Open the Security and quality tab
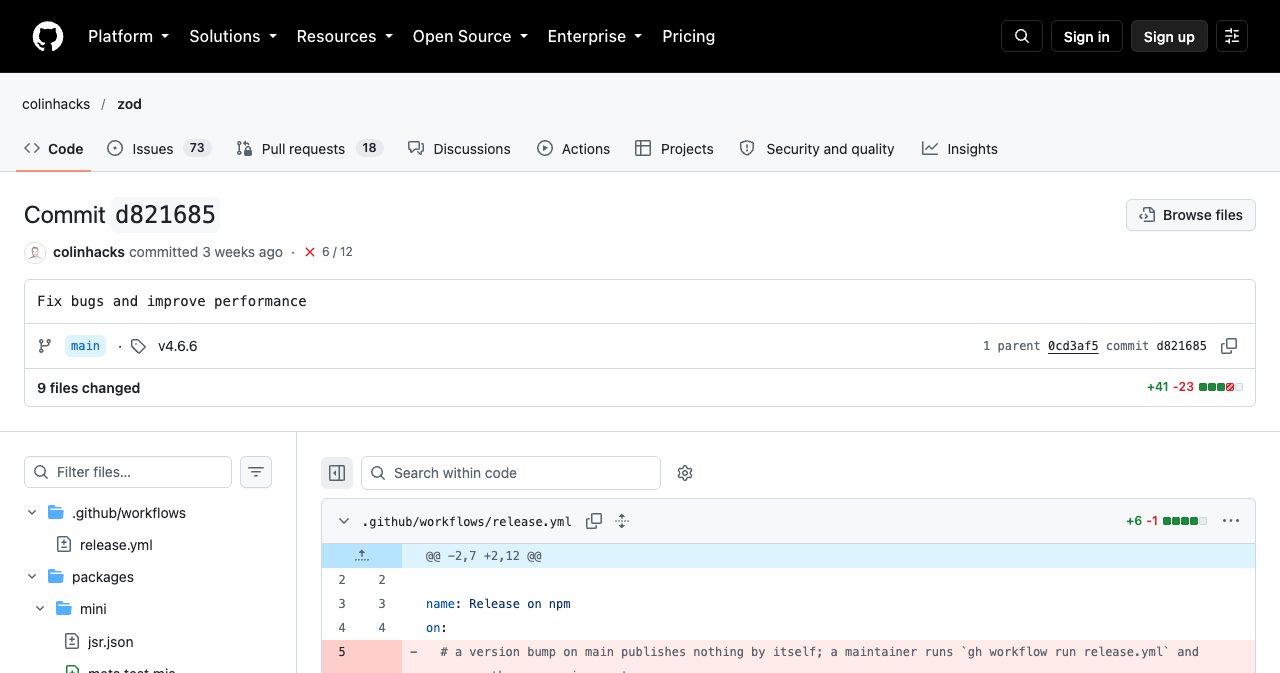The width and height of the screenshot is (1280, 673). tap(817, 149)
